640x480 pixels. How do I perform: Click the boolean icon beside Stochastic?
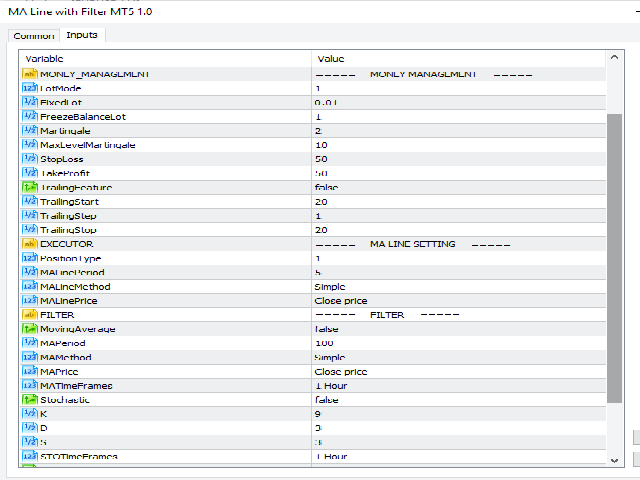29,399
